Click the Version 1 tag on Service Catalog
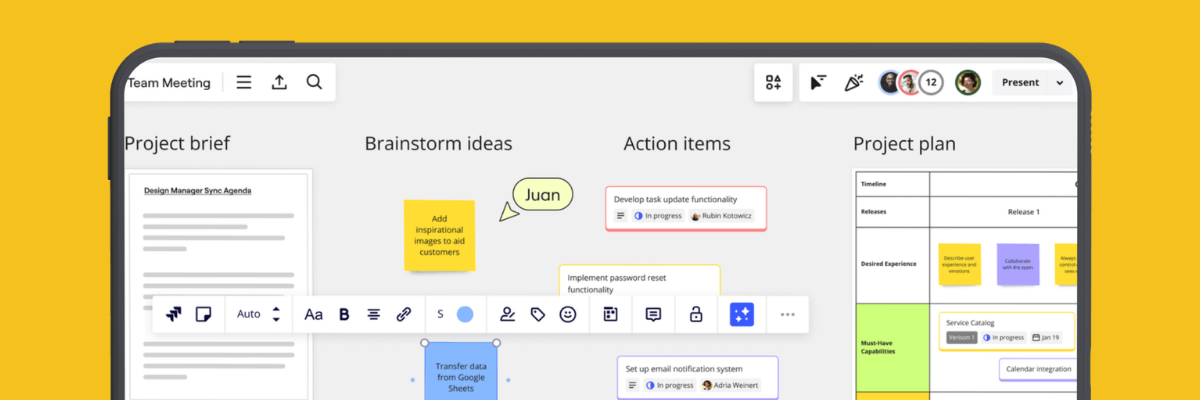This screenshot has height=400, width=1200. point(961,337)
